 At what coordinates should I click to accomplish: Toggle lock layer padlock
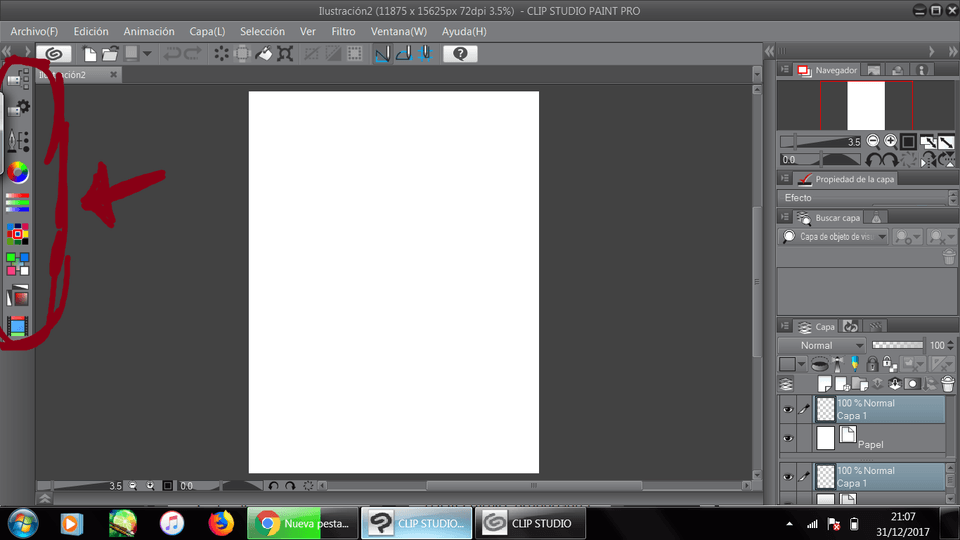tap(872, 364)
